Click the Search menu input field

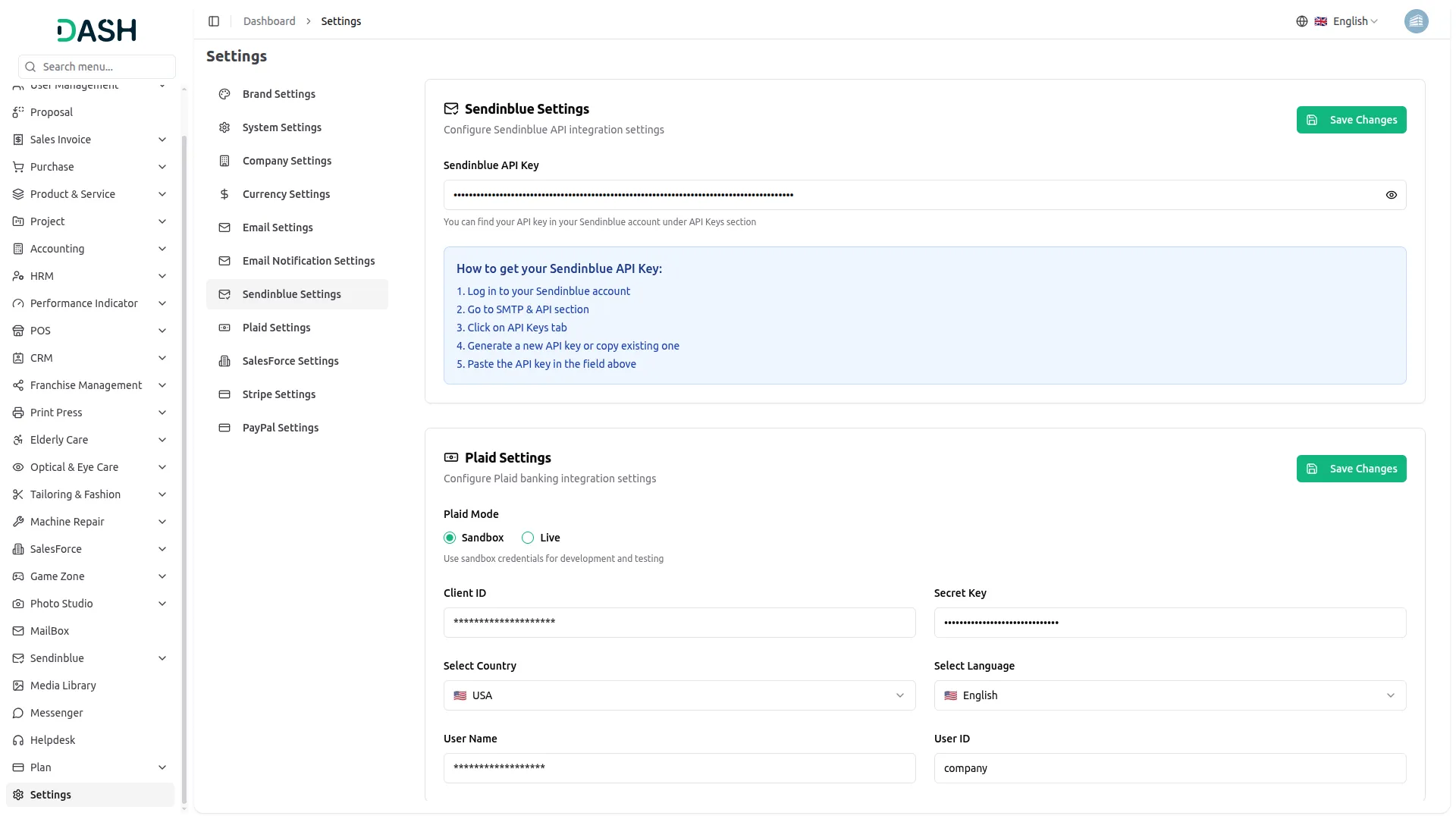pos(97,67)
